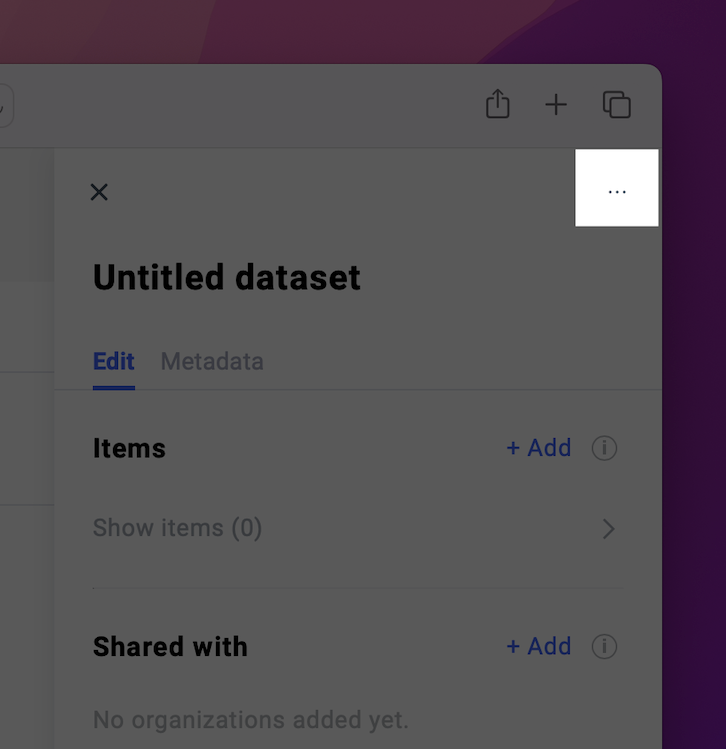Add a new item via Items + Add
726x749 pixels.
pos(538,448)
